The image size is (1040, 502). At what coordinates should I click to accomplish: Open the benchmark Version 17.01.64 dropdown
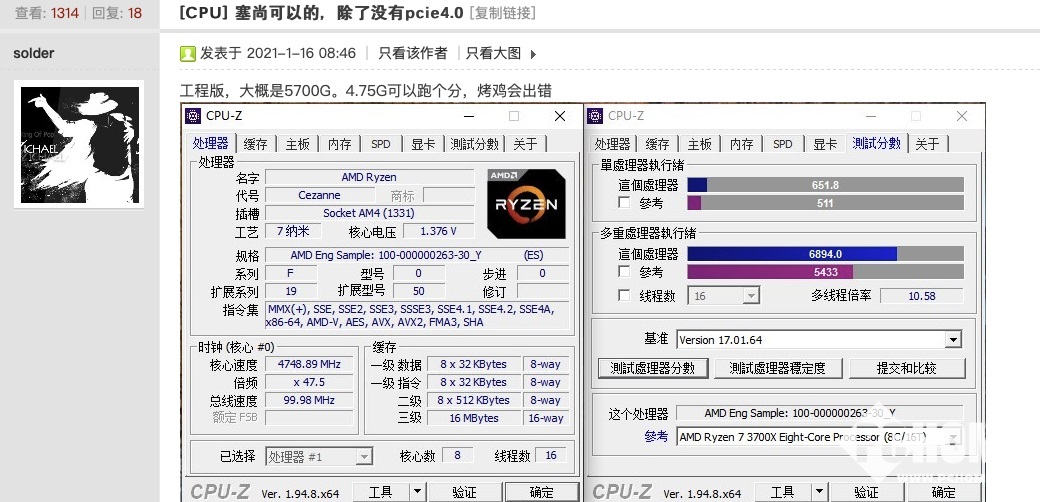click(x=953, y=340)
